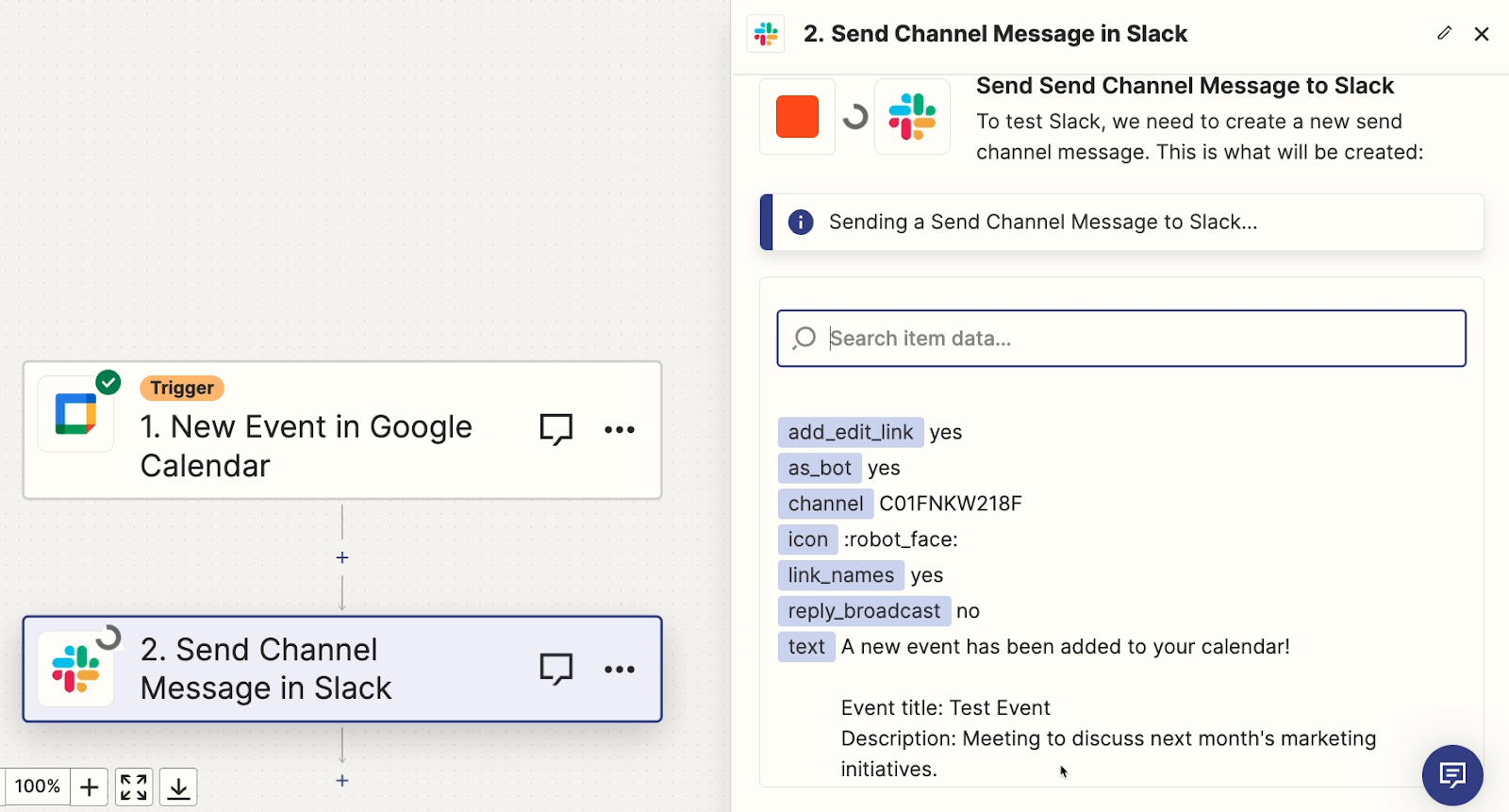Open more options for Google Calendar step
The width and height of the screenshot is (1509, 812).
(x=620, y=429)
